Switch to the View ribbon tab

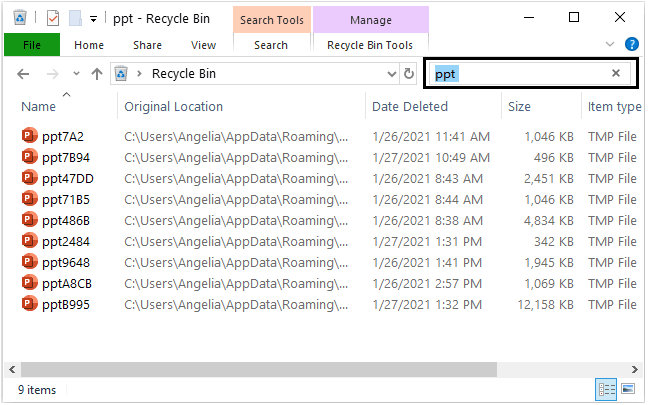203,45
